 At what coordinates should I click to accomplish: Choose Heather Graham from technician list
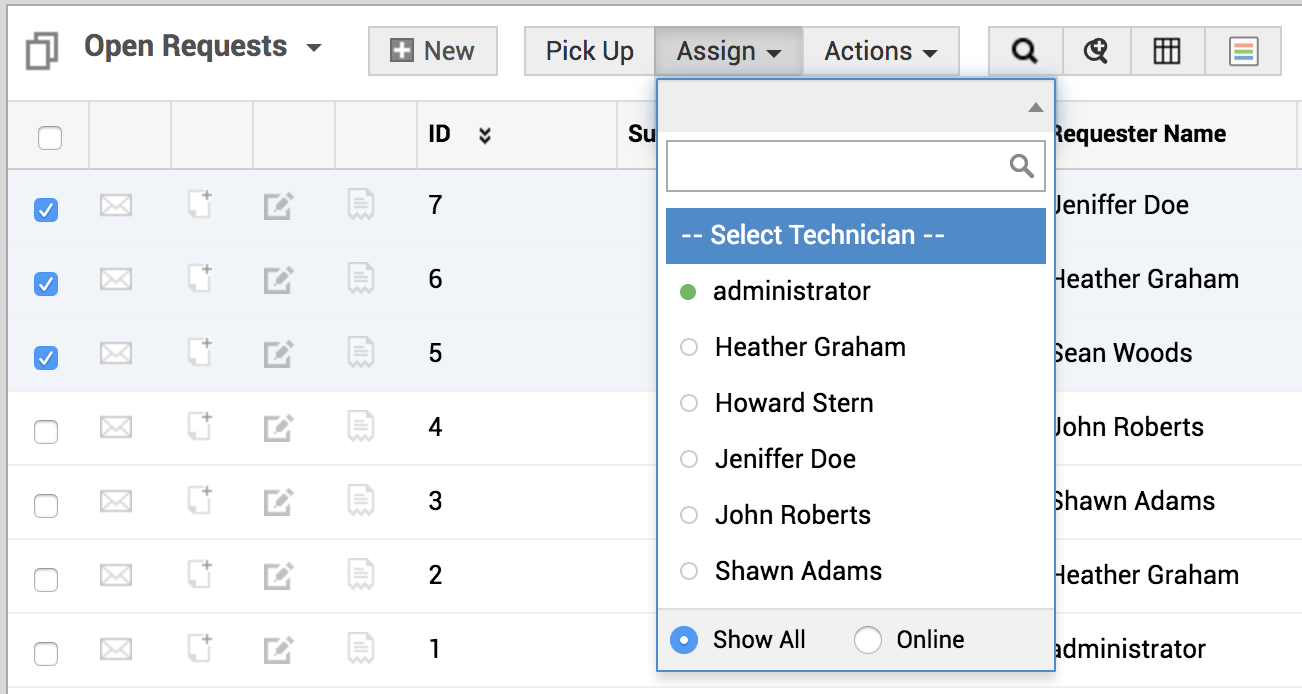[810, 347]
